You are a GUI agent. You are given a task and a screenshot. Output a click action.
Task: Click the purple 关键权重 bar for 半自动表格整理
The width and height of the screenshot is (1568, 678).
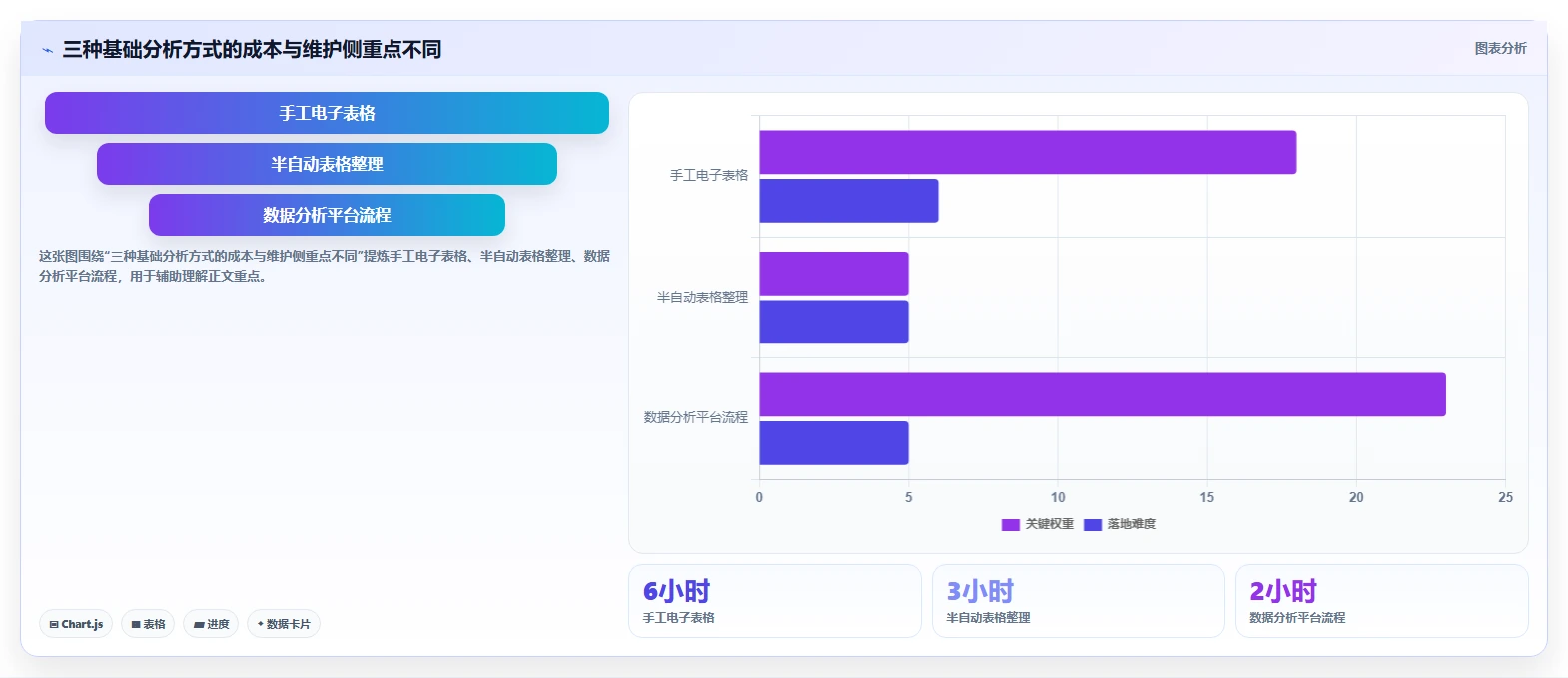(834, 274)
